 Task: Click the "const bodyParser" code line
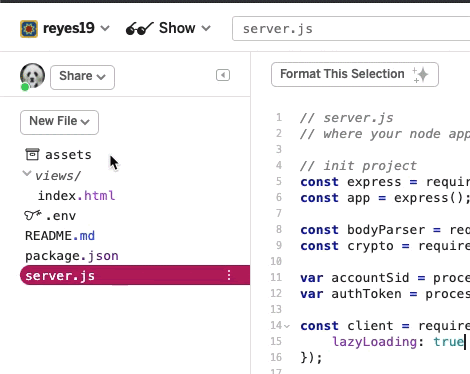(385, 230)
